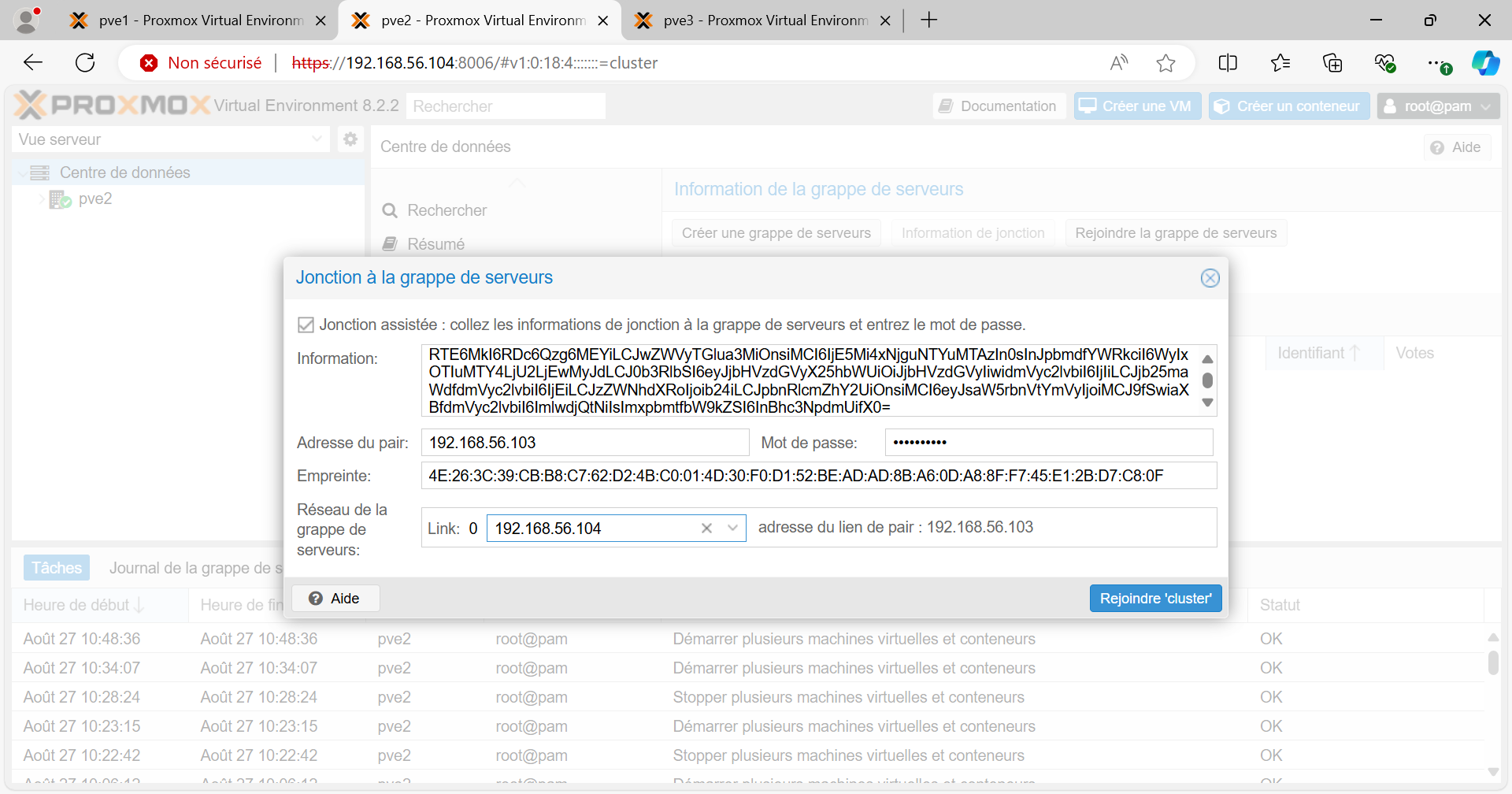The width and height of the screenshot is (1512, 794).
Task: Open the Collections icon
Action: click(1332, 63)
